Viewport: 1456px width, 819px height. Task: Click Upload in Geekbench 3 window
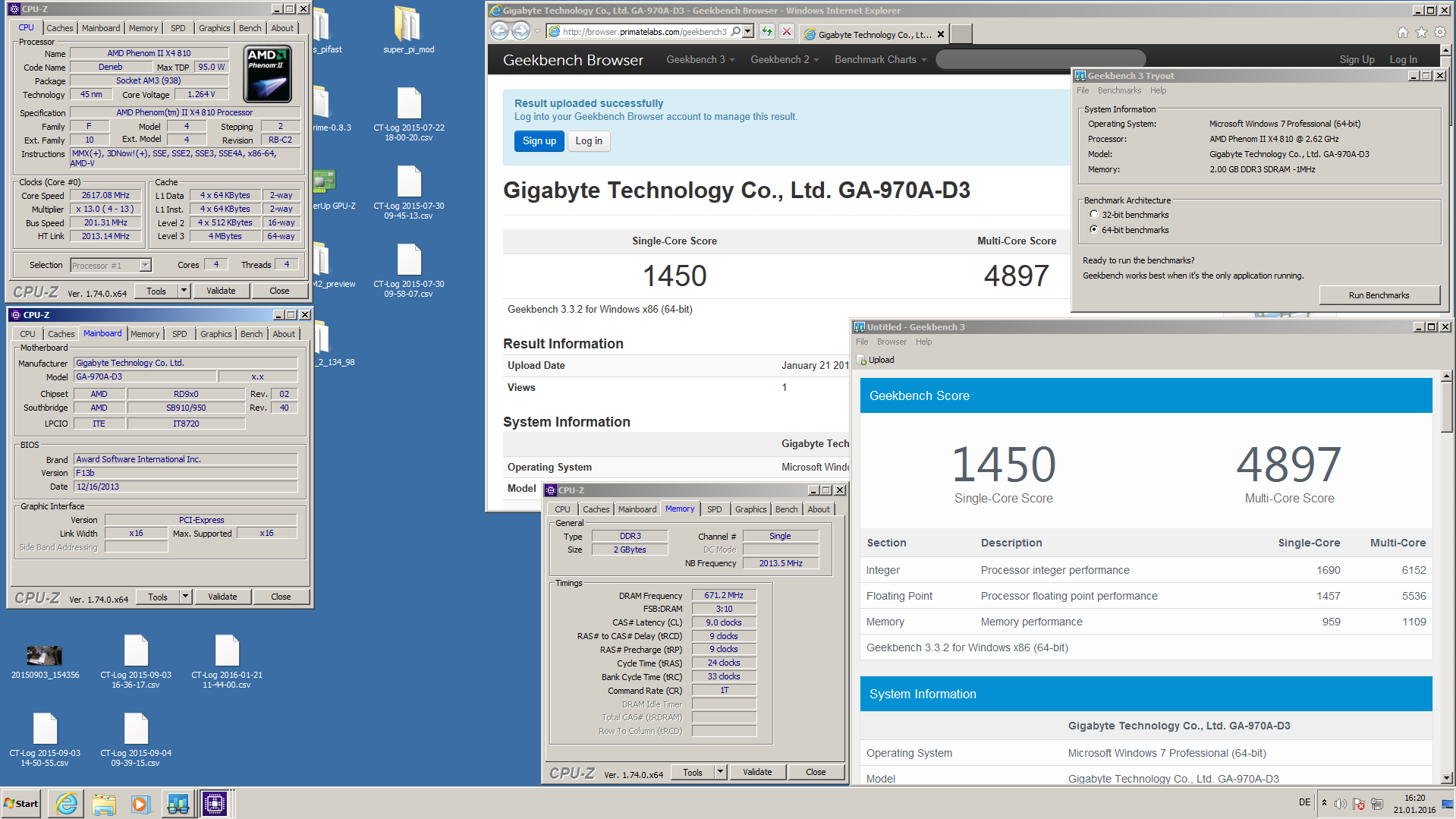(x=876, y=360)
